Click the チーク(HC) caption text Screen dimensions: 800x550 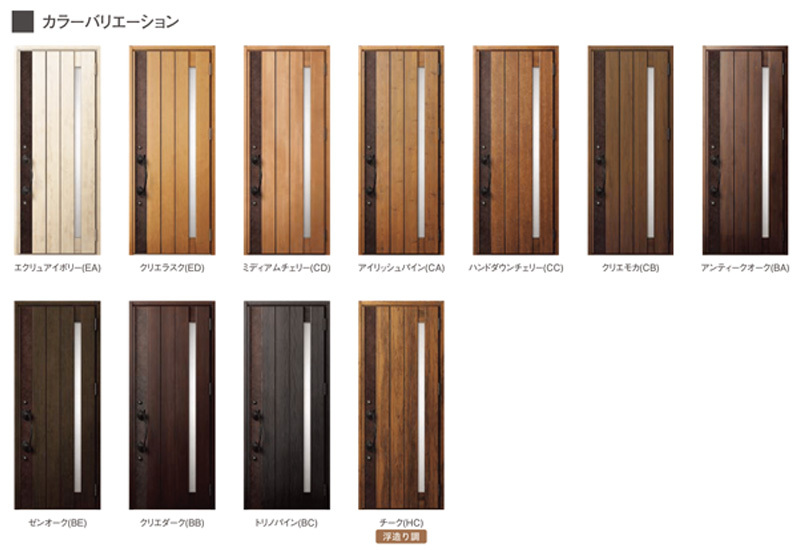401,523
